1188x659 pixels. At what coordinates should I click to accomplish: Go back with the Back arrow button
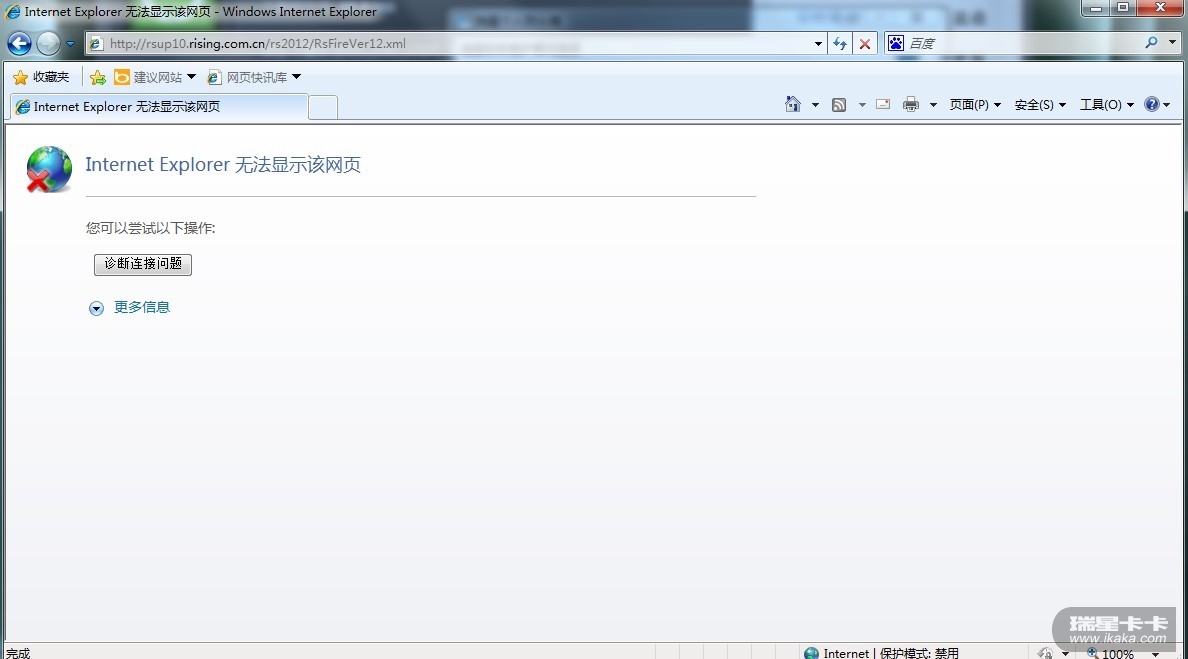click(x=20, y=44)
